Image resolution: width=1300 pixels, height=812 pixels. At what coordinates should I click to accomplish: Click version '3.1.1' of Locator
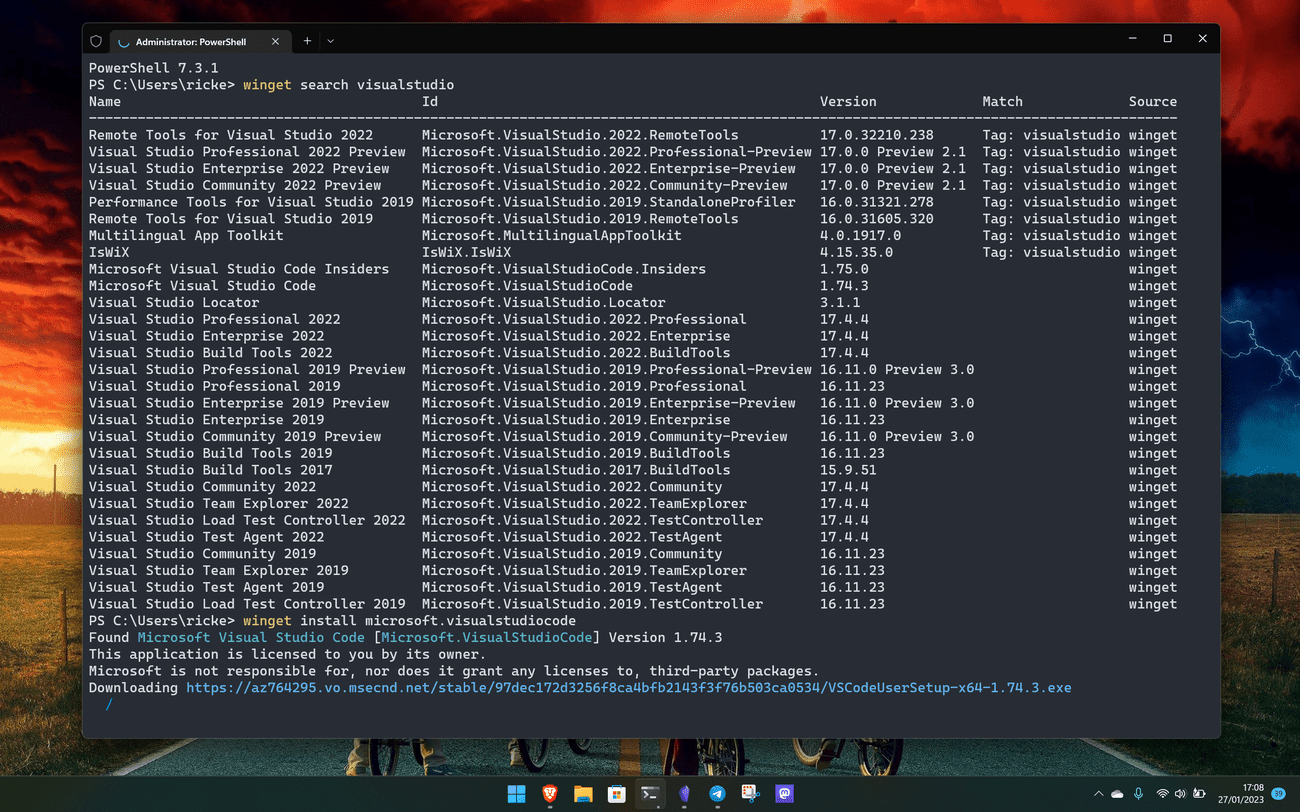pos(840,303)
